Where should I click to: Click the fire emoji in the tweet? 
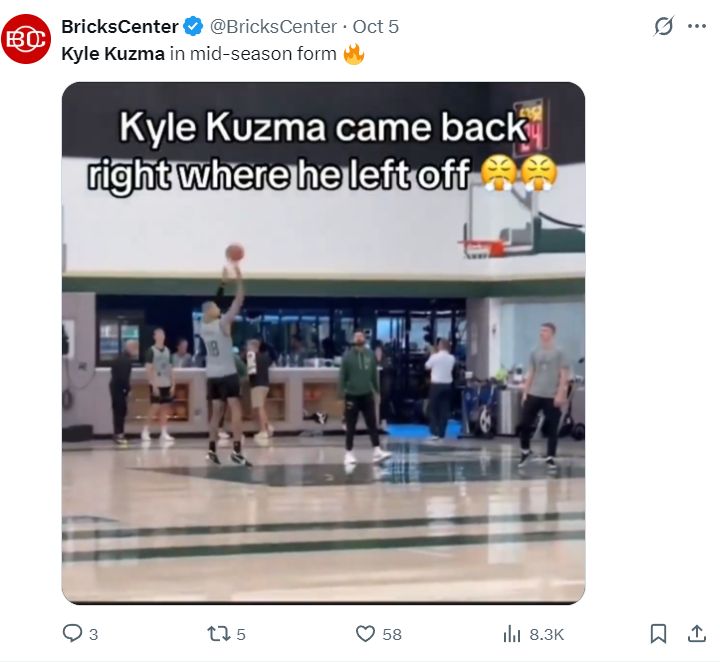(354, 53)
